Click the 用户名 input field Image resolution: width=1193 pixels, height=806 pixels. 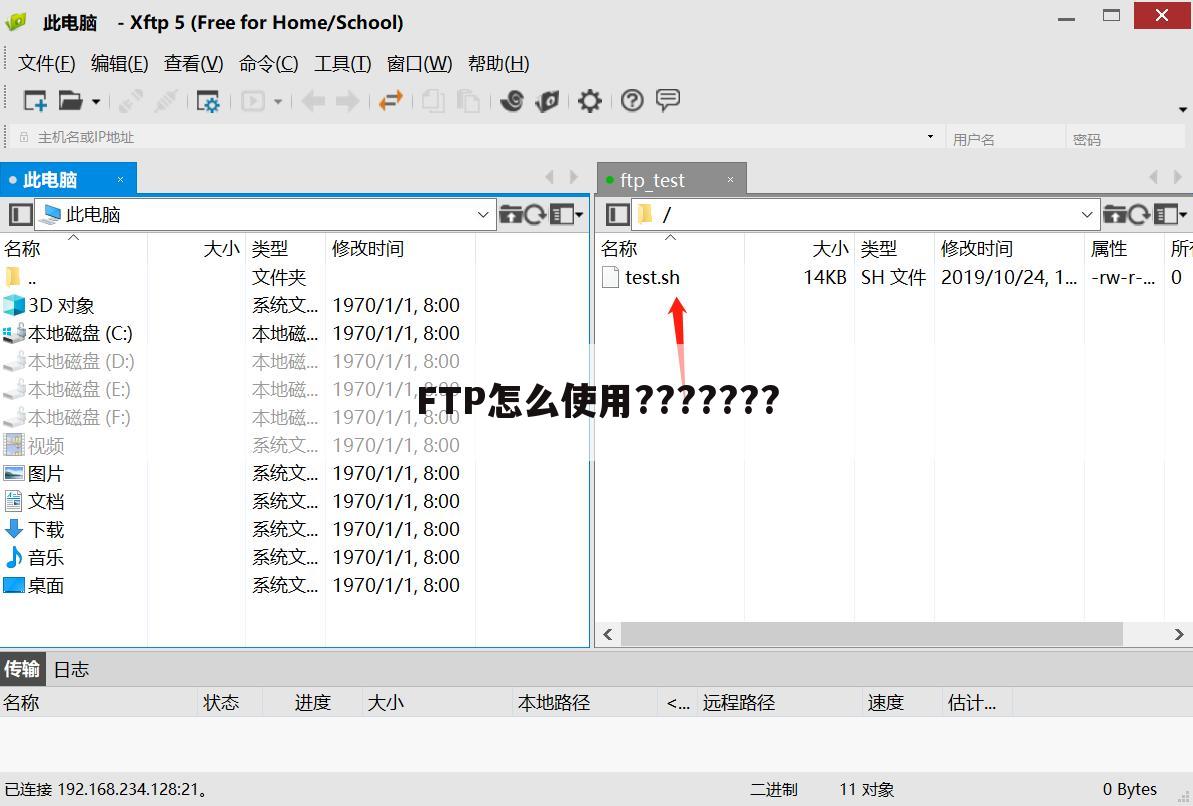[1005, 138]
